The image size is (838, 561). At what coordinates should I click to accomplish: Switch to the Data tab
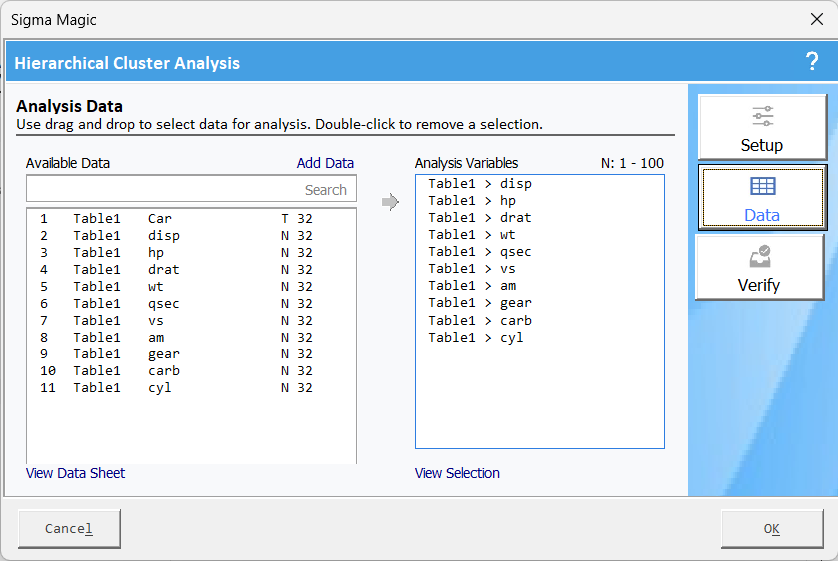[x=762, y=197]
